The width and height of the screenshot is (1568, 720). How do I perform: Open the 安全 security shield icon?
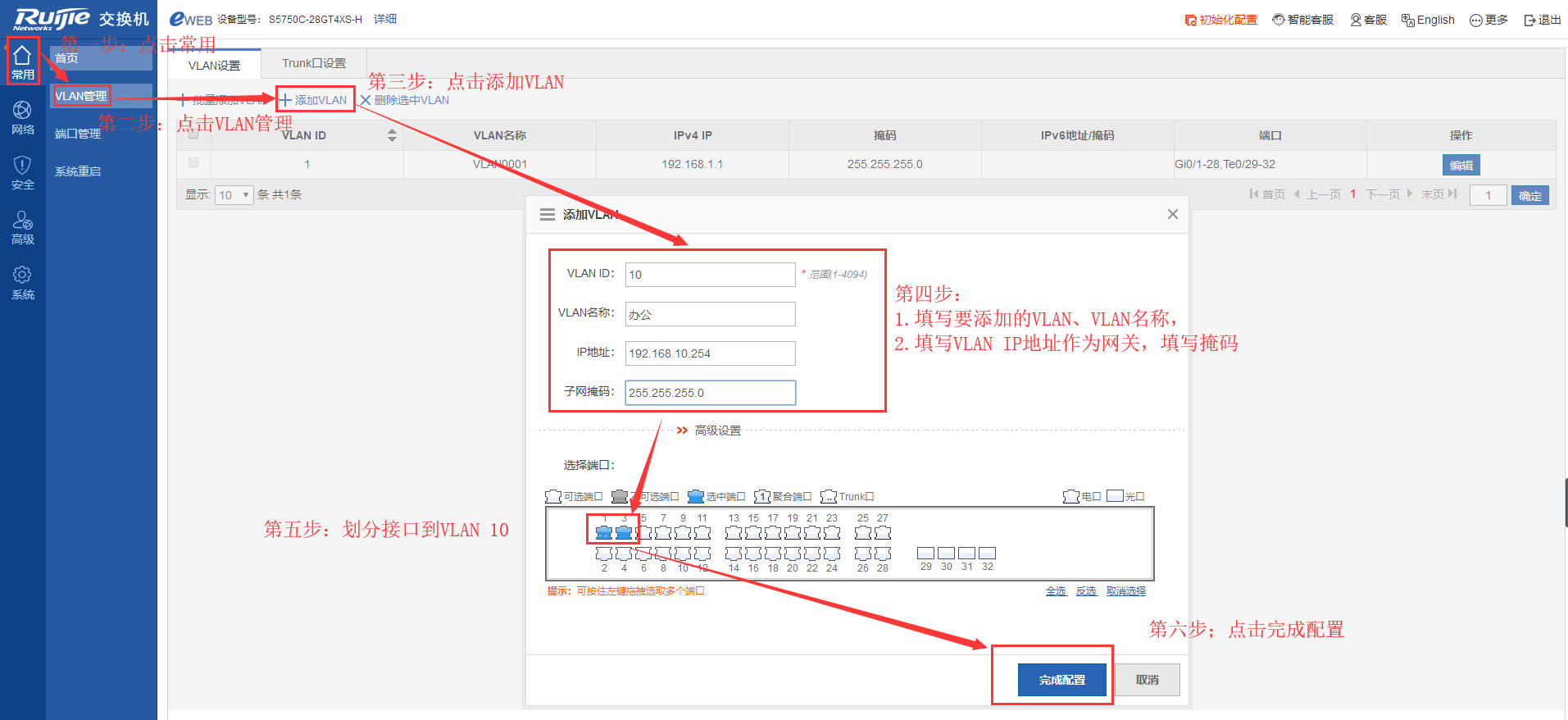tap(22, 171)
